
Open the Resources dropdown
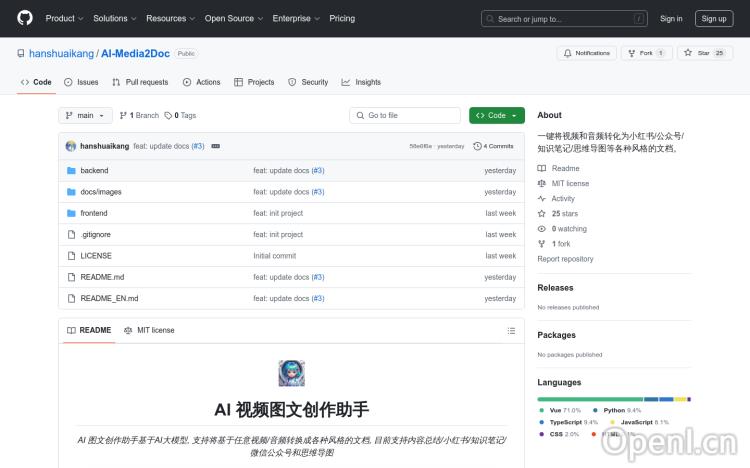coord(171,18)
